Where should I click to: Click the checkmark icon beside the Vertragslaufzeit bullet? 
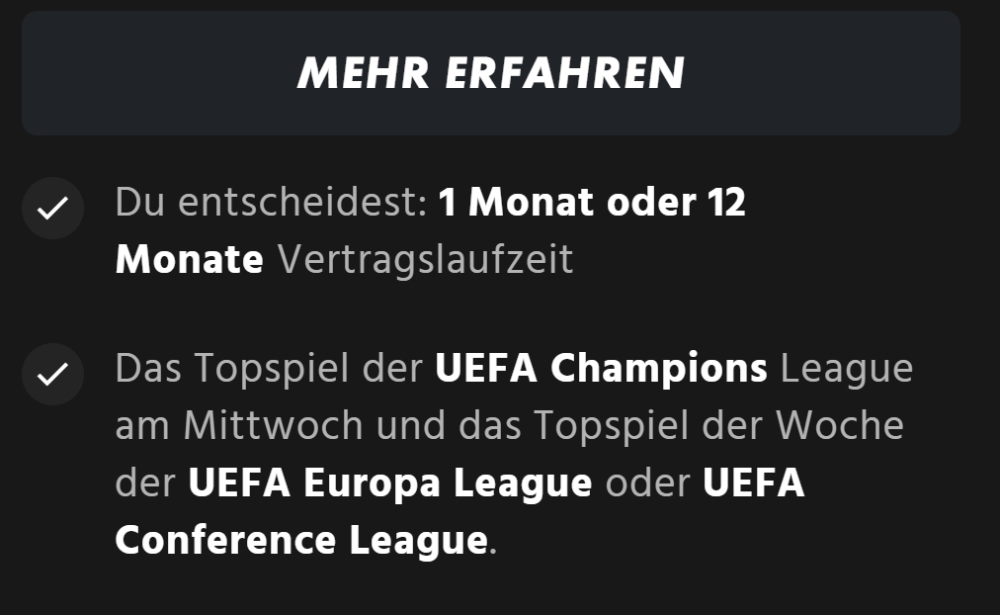[52, 208]
